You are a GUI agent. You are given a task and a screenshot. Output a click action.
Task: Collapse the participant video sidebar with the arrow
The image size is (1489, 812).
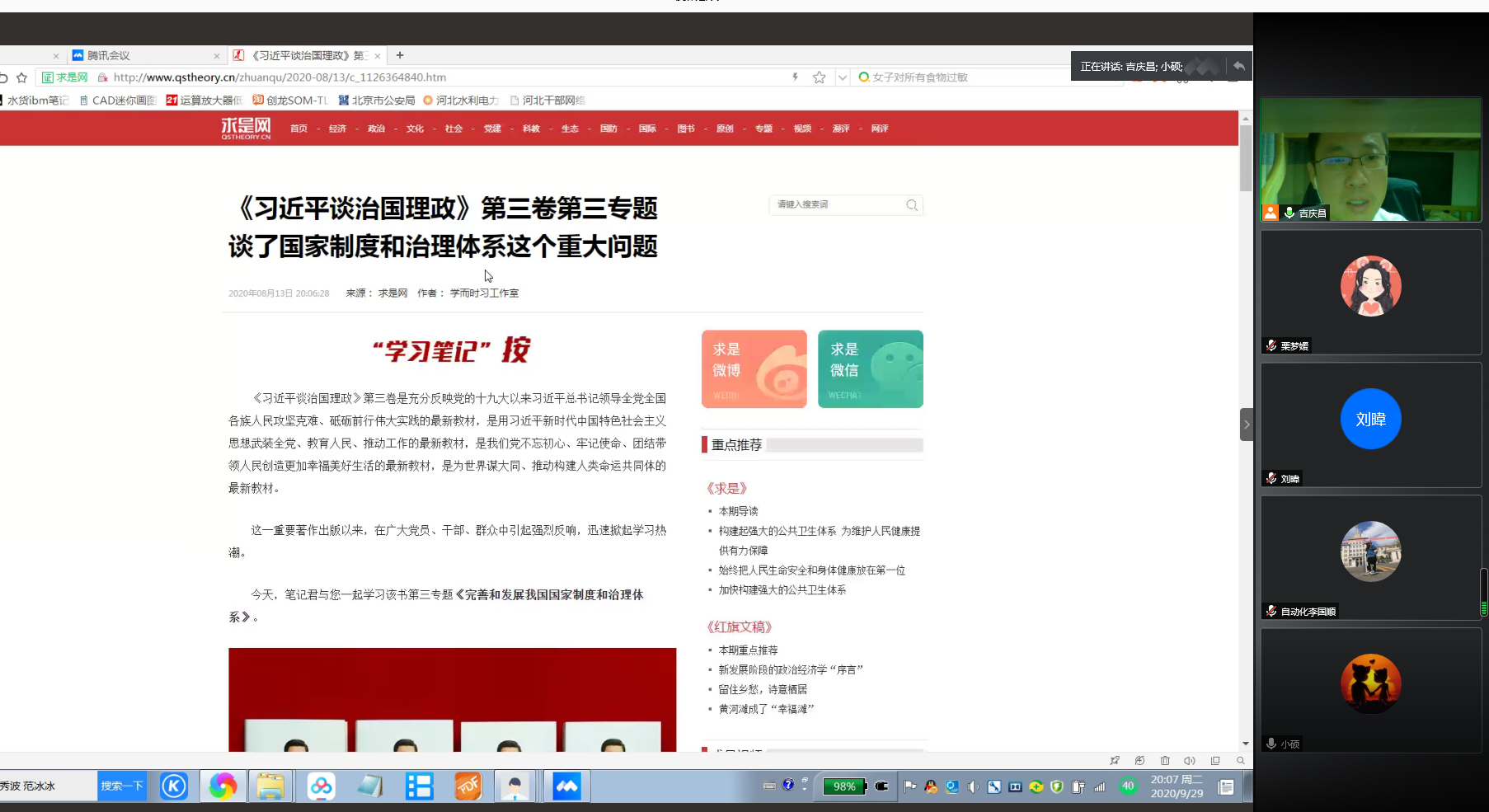point(1246,425)
